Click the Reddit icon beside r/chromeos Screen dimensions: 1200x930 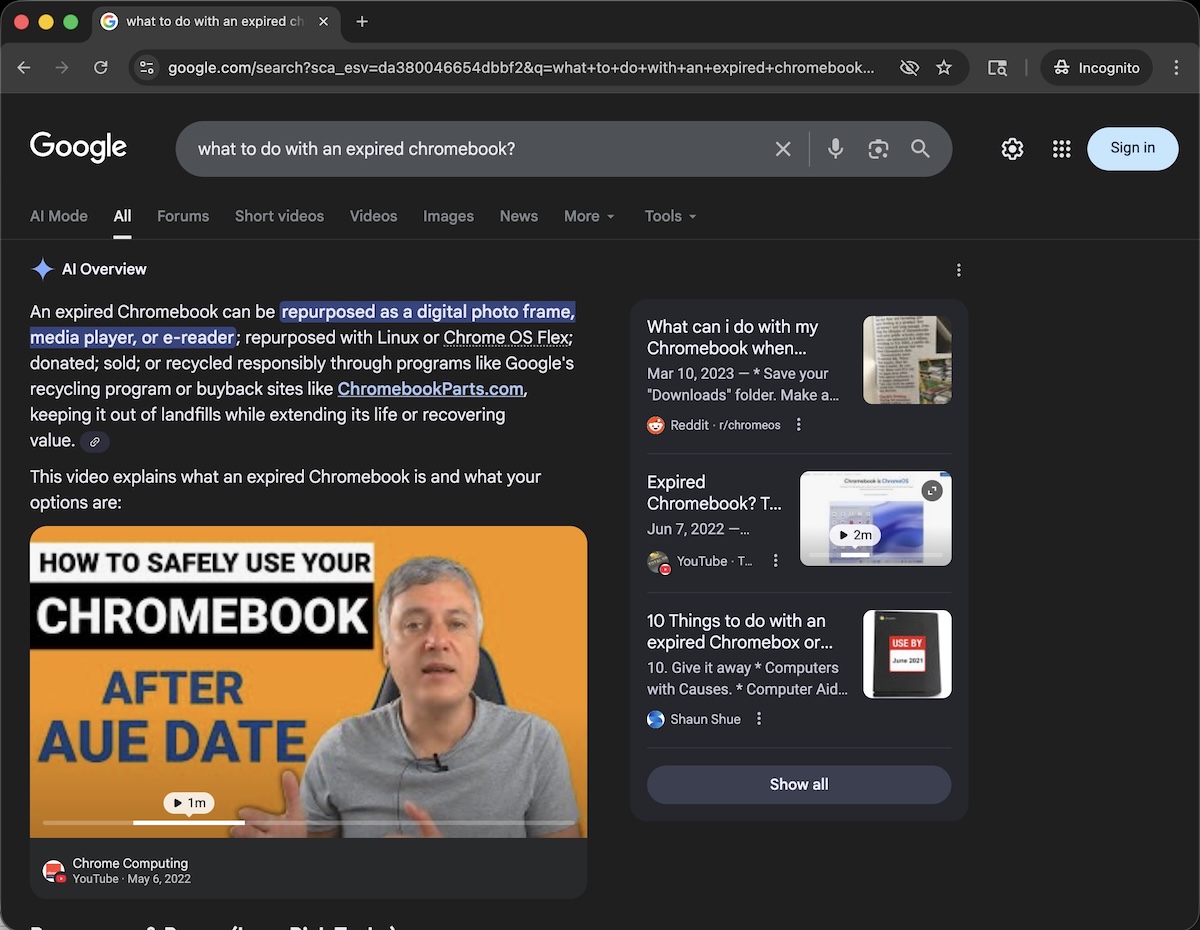654,424
